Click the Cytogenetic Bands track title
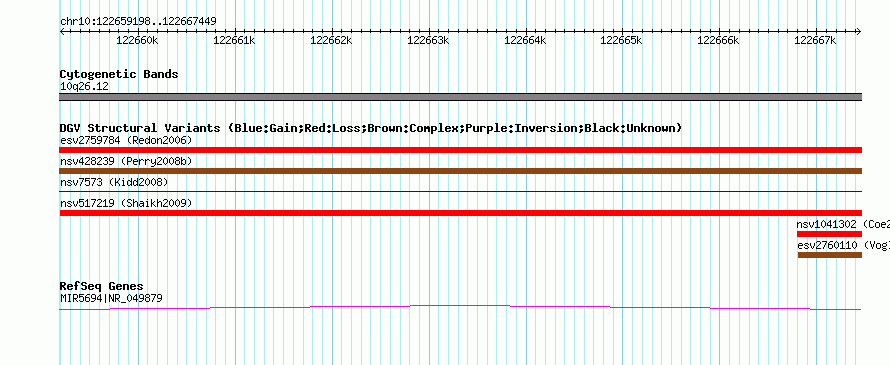The height and width of the screenshot is (365, 890). 119,74
